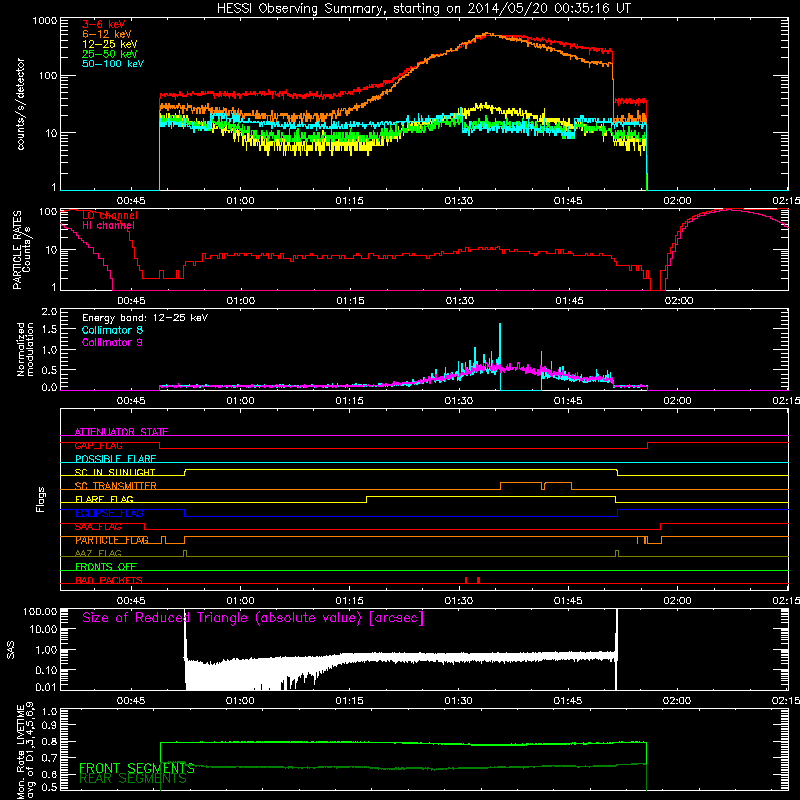Viewport: 800px width, 800px height.
Task: Click the A4Z_FLAG label
Action: pos(98,553)
